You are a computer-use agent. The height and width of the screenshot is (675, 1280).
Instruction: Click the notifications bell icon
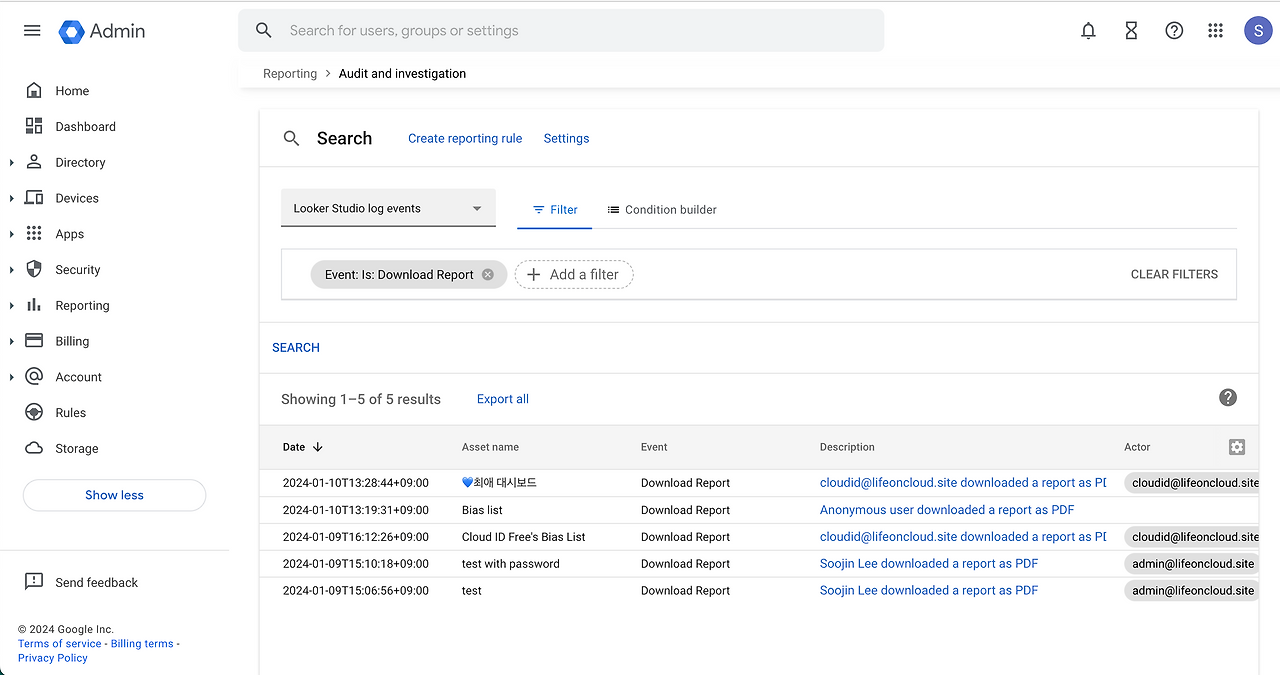coord(1088,31)
